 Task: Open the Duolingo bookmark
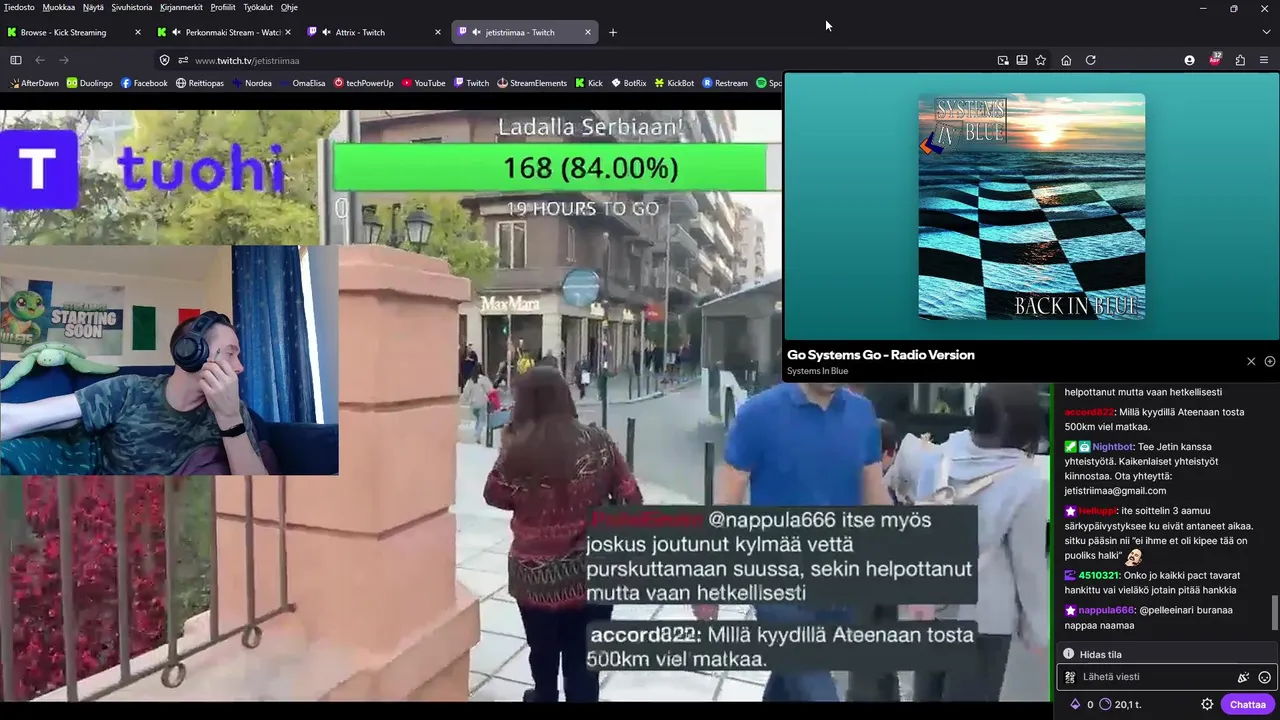pyautogui.click(x=90, y=83)
